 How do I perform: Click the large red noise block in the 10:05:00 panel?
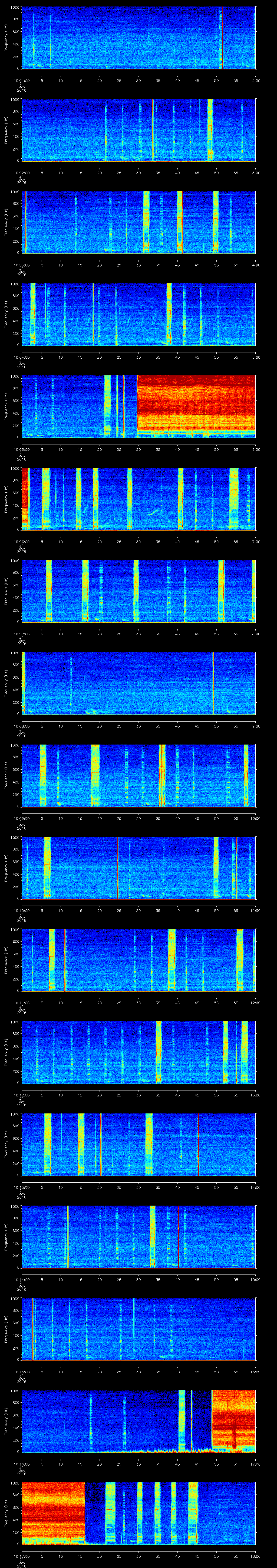(197, 403)
